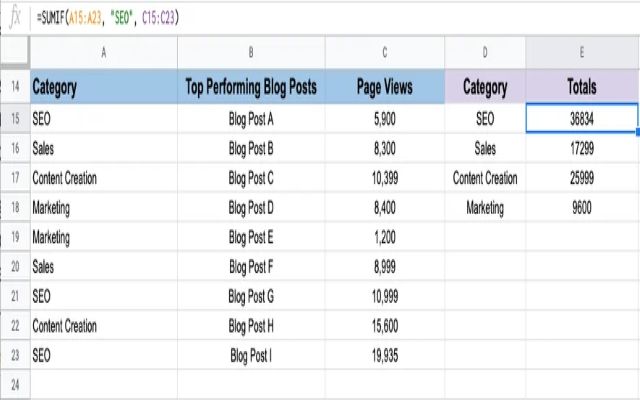Select the Blog Post I cell
Image resolution: width=640 pixels, height=400 pixels.
pyautogui.click(x=251, y=355)
